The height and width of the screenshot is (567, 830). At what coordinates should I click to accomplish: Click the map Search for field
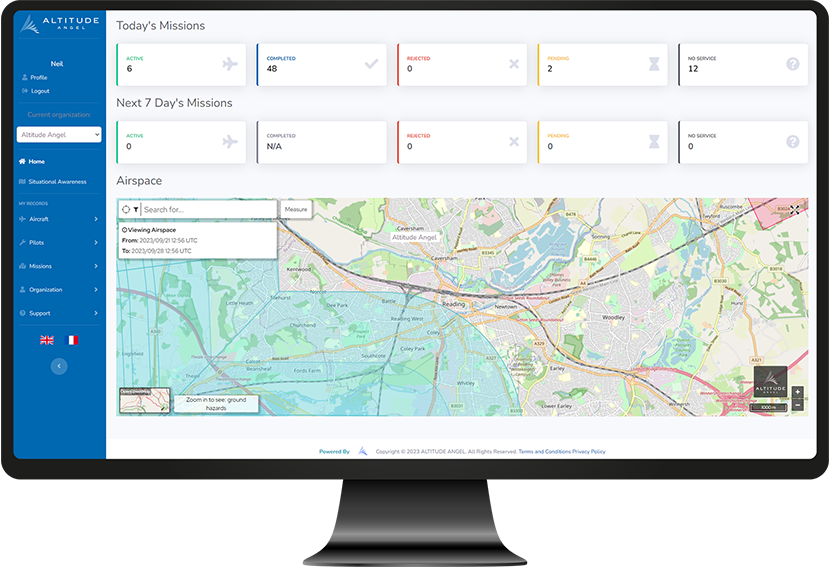tap(209, 210)
